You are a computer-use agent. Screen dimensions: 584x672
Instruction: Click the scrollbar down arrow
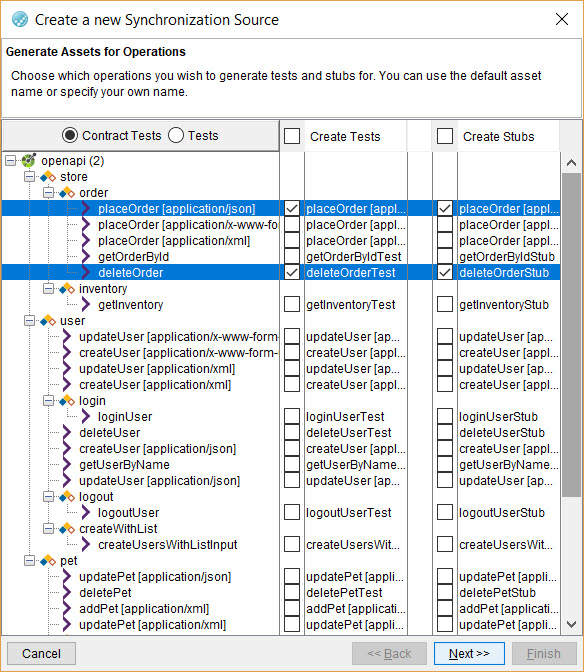tap(571, 624)
